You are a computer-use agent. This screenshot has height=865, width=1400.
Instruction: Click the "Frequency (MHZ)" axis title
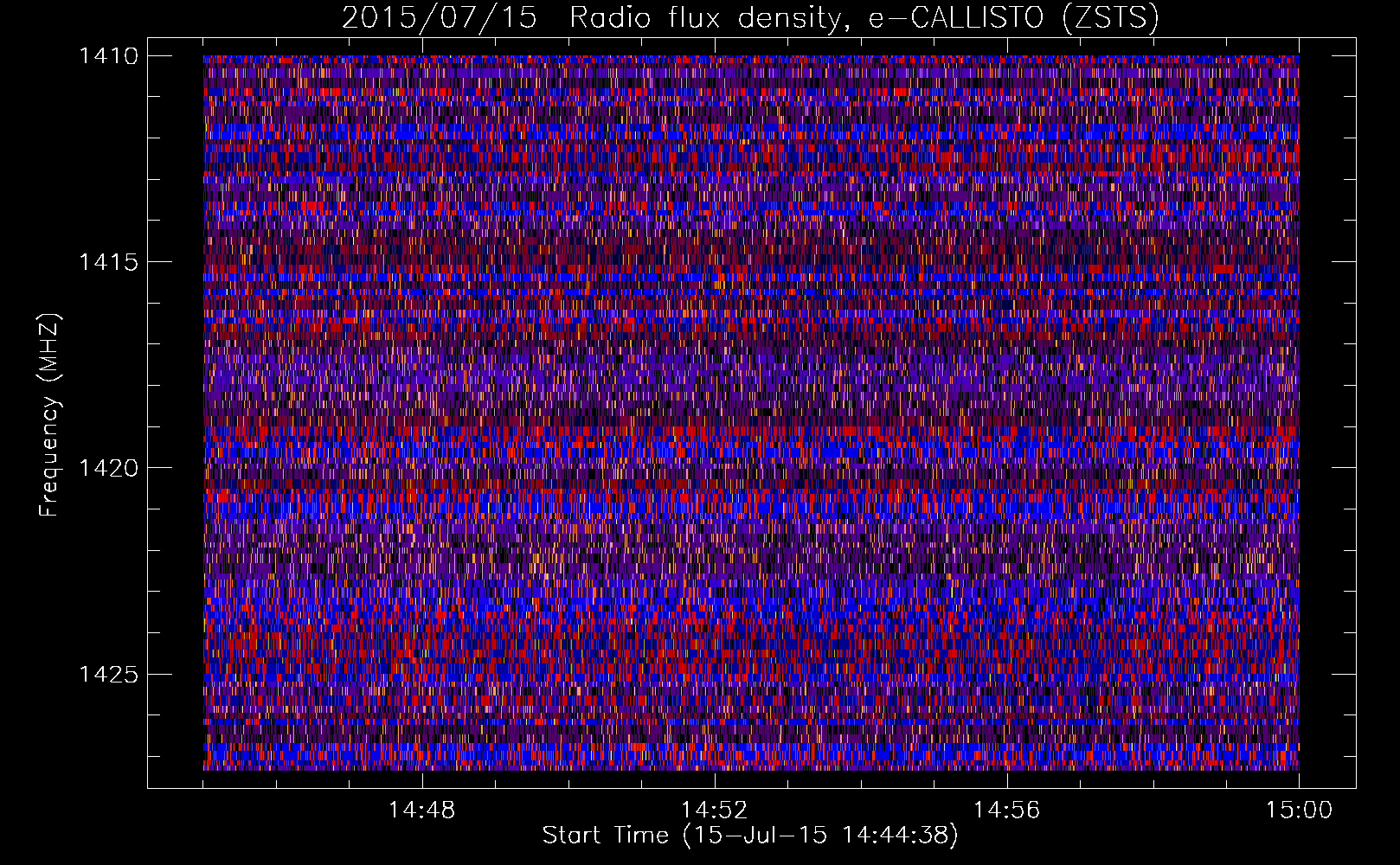point(49,415)
